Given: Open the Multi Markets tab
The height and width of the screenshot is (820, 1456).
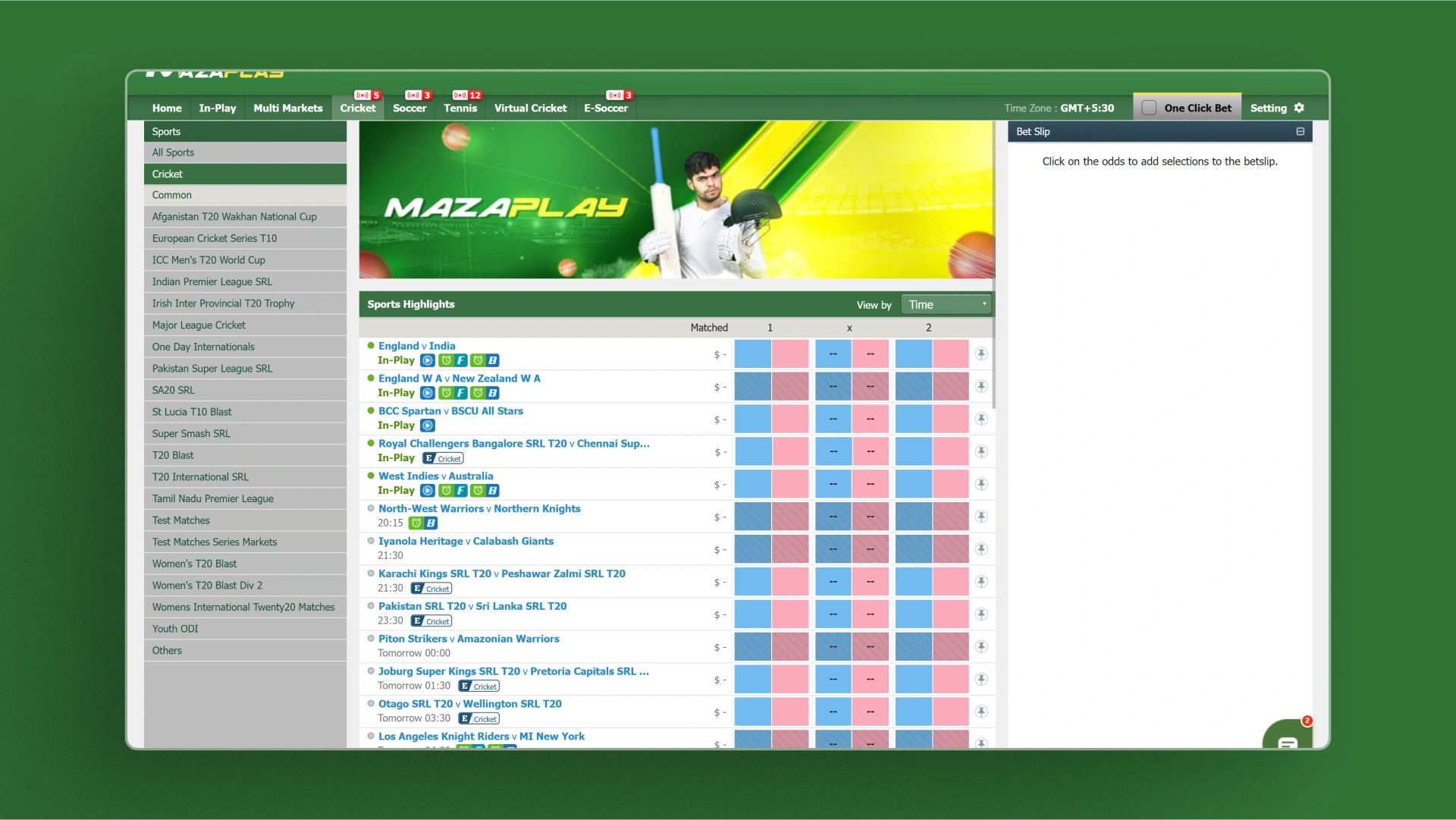Looking at the screenshot, I should click(288, 108).
